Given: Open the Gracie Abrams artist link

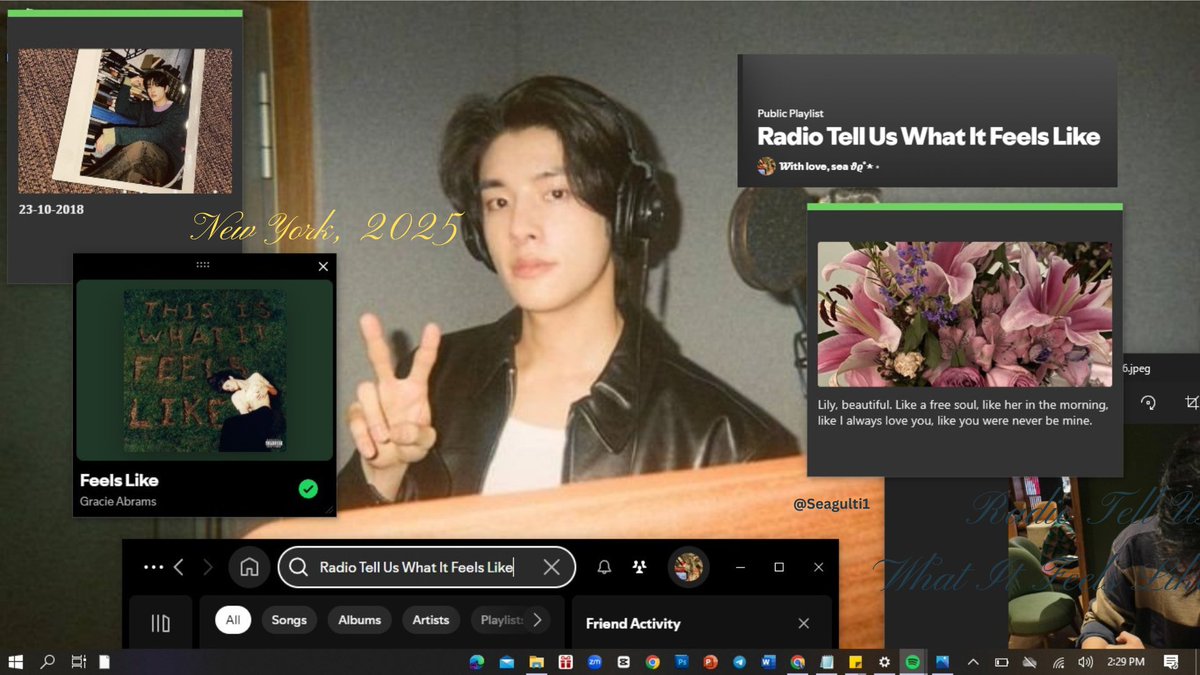Looking at the screenshot, I should point(118,501).
